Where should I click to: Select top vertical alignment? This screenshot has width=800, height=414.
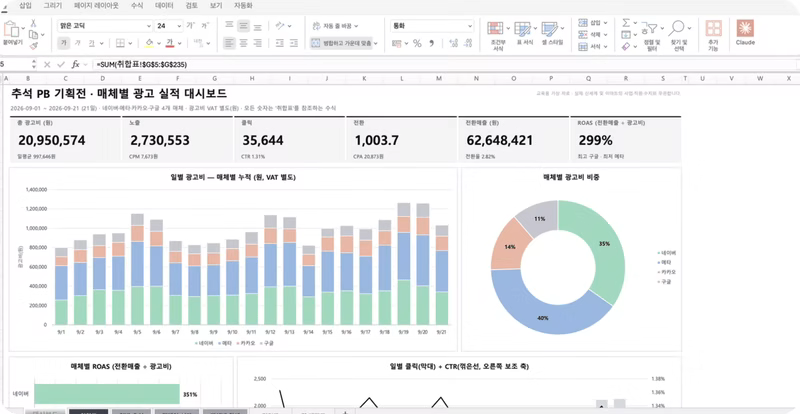pos(230,26)
